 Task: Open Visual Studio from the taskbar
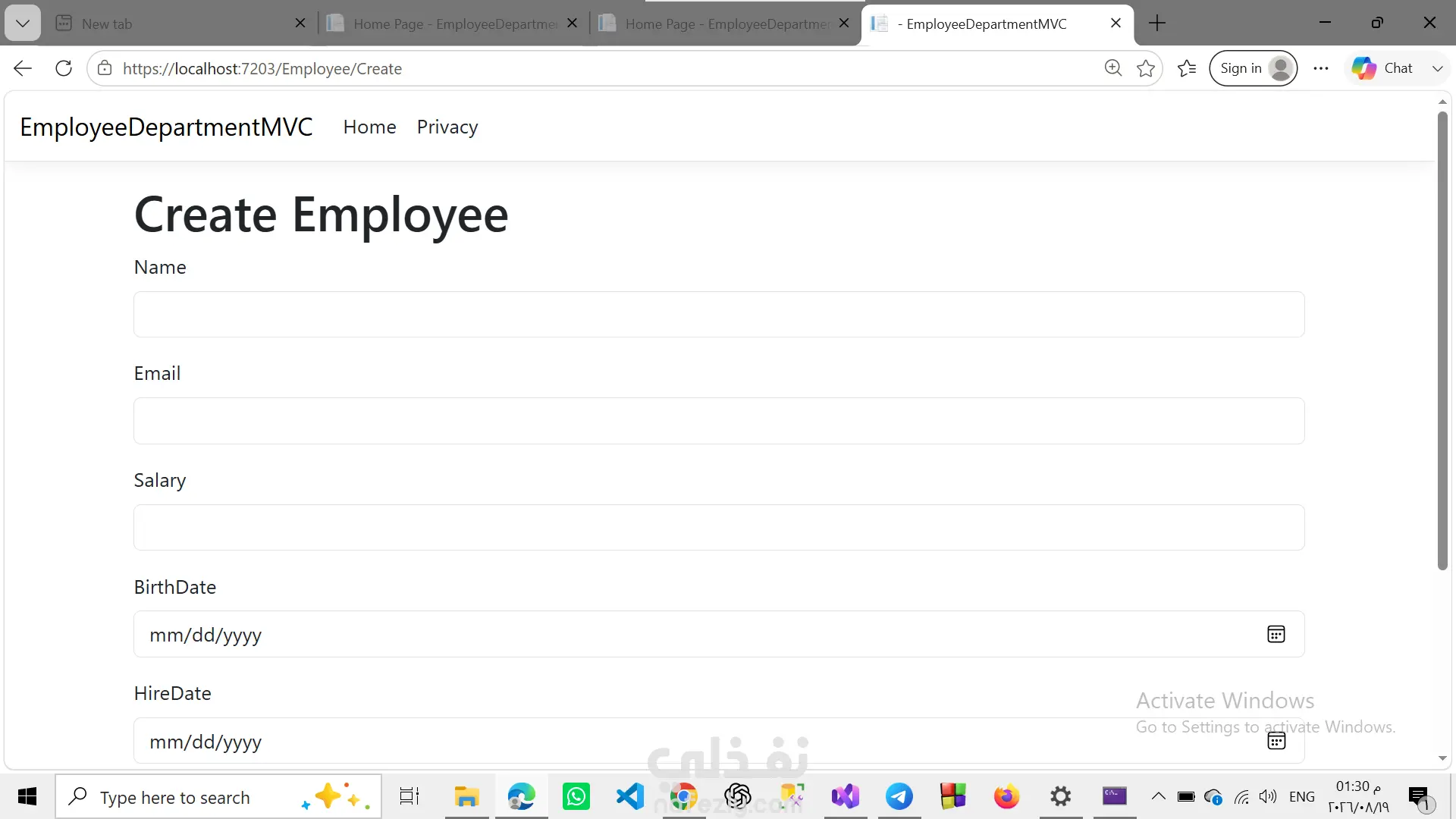846,796
